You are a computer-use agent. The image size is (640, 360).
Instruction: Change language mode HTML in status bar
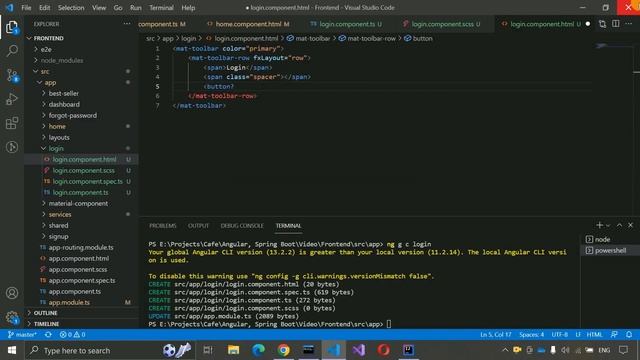pyautogui.click(x=594, y=335)
